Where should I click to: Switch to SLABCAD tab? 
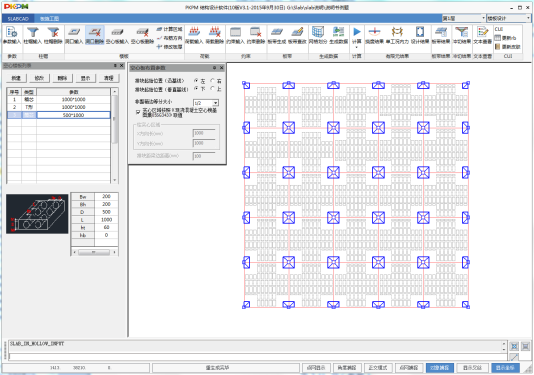[x=18, y=19]
